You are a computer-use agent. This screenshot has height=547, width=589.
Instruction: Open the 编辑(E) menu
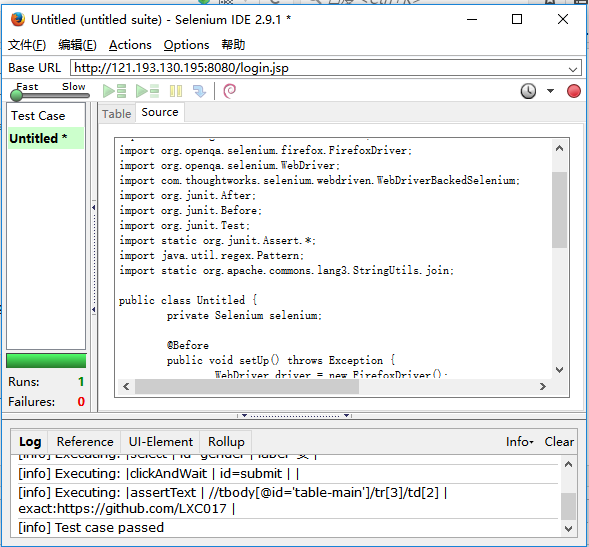pyautogui.click(x=77, y=45)
